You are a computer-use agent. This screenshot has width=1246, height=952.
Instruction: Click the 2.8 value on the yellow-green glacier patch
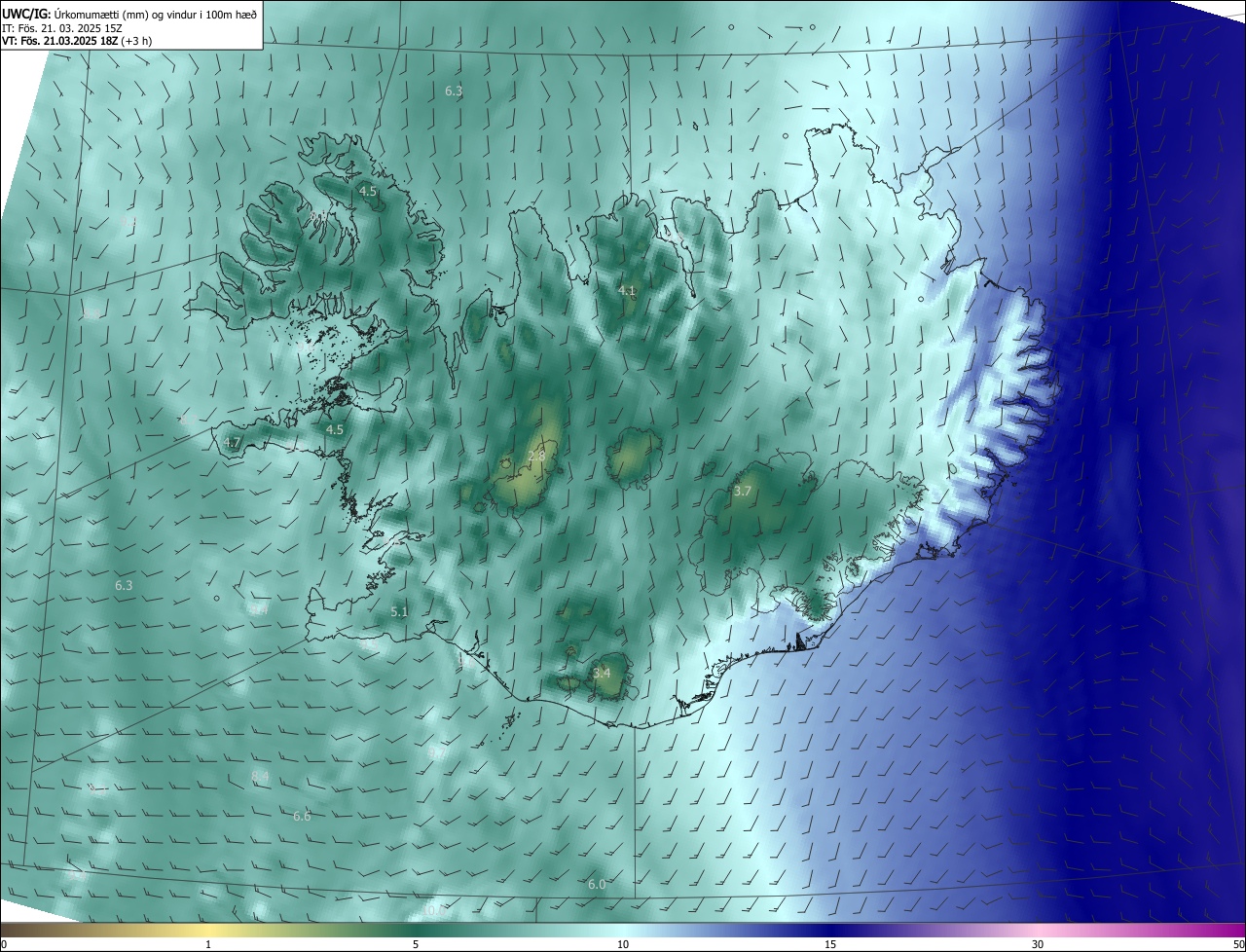point(536,456)
